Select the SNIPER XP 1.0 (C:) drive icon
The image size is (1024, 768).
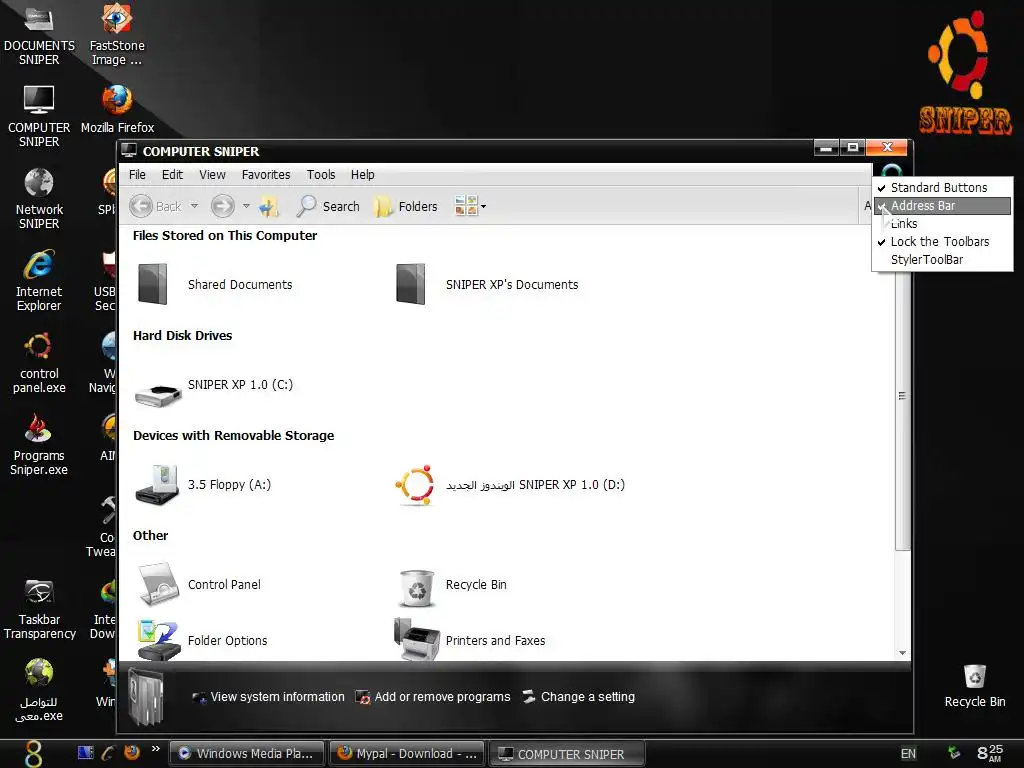pyautogui.click(x=157, y=394)
